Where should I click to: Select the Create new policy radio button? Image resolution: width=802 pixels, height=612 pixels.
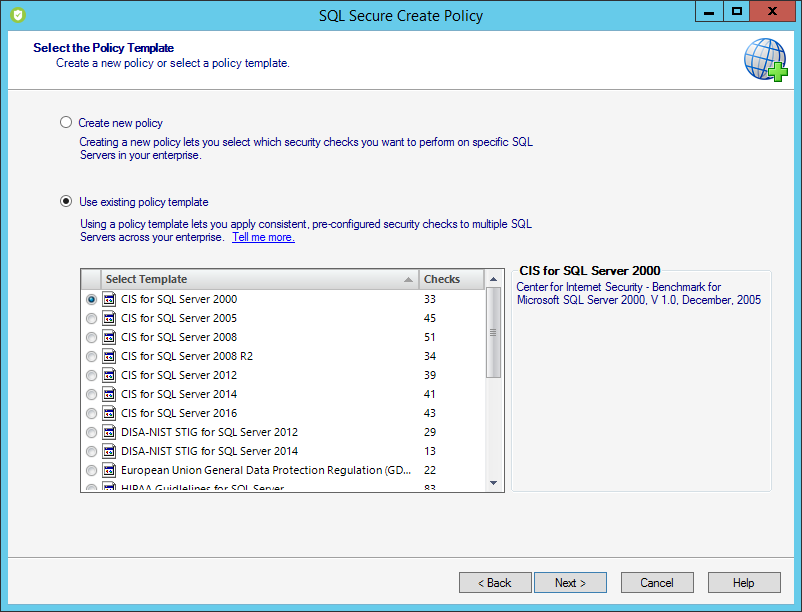pos(66,122)
